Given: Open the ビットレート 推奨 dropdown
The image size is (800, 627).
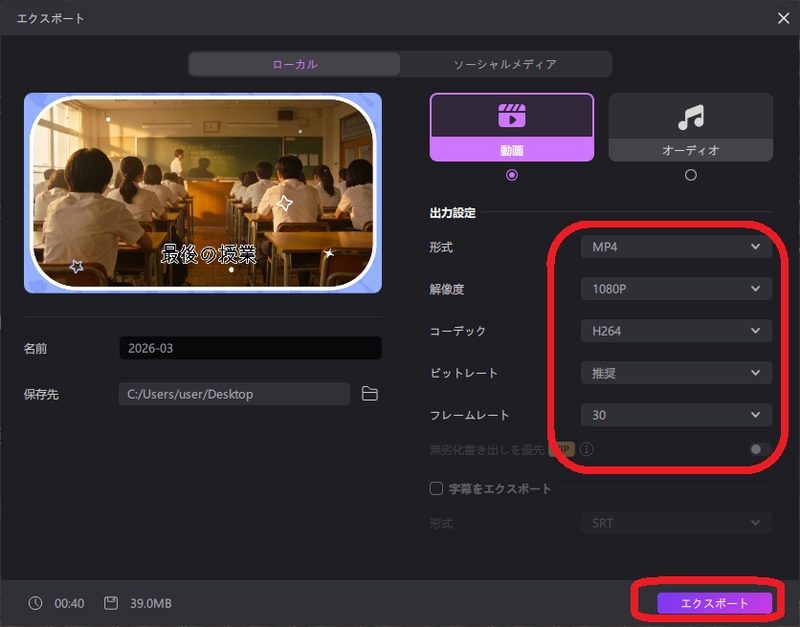Looking at the screenshot, I should 676,372.
